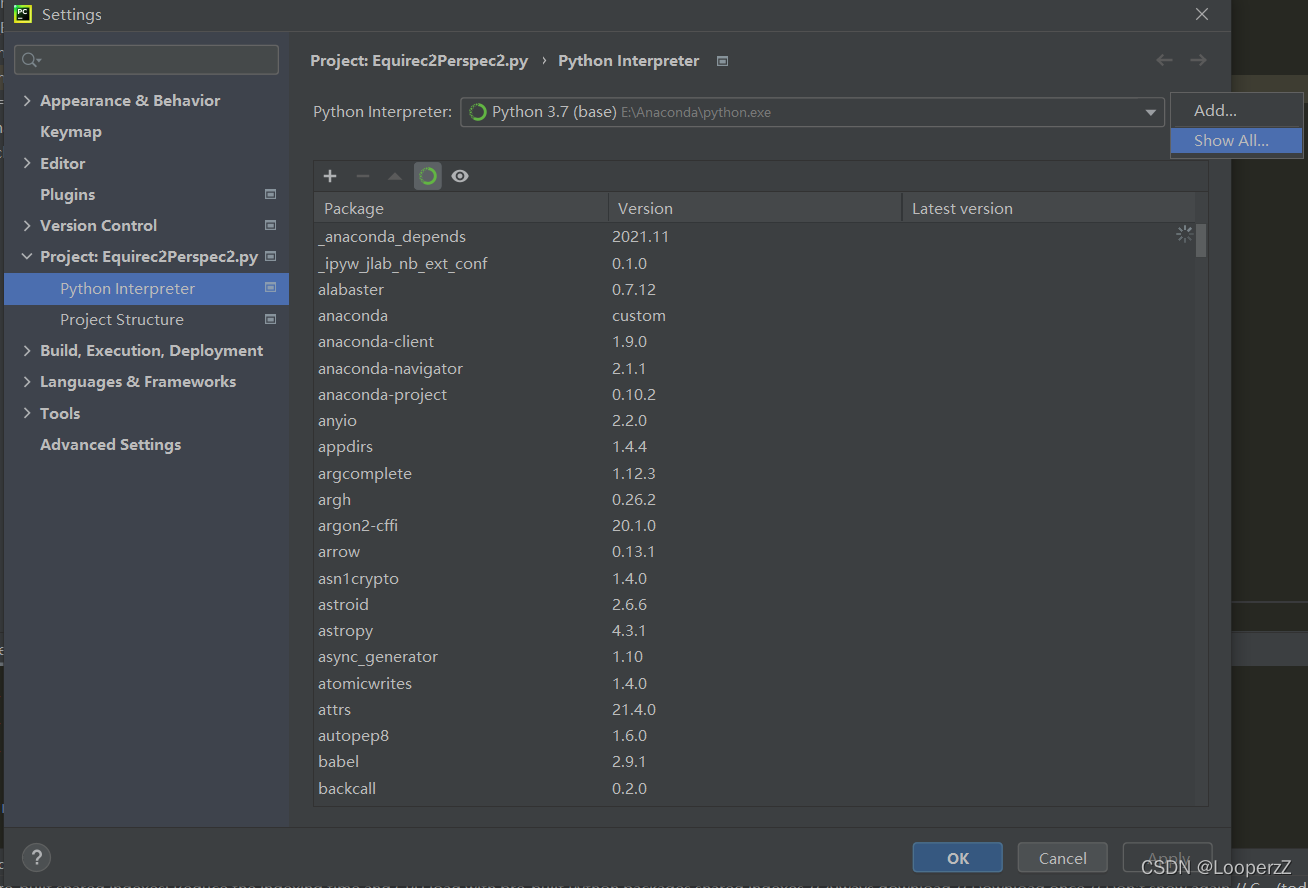Select the _ipyw_jlab_nb_ext_conf package row
Viewport: 1308px width, 888px height.
755,263
